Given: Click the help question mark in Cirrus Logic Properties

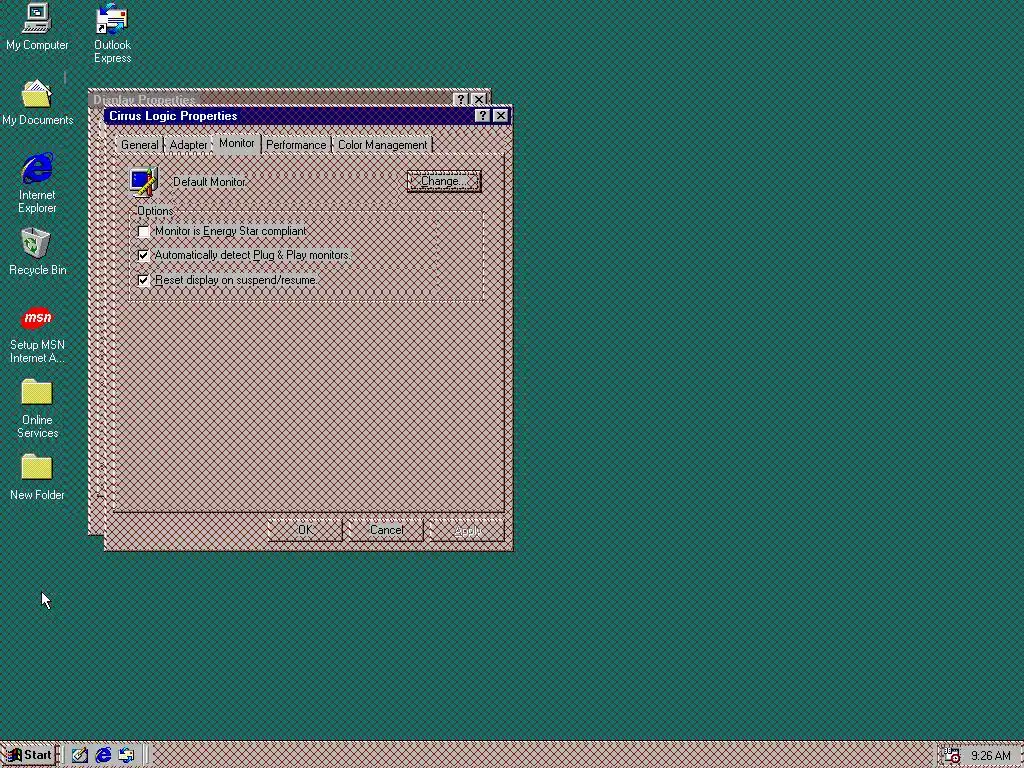Looking at the screenshot, I should point(482,116).
